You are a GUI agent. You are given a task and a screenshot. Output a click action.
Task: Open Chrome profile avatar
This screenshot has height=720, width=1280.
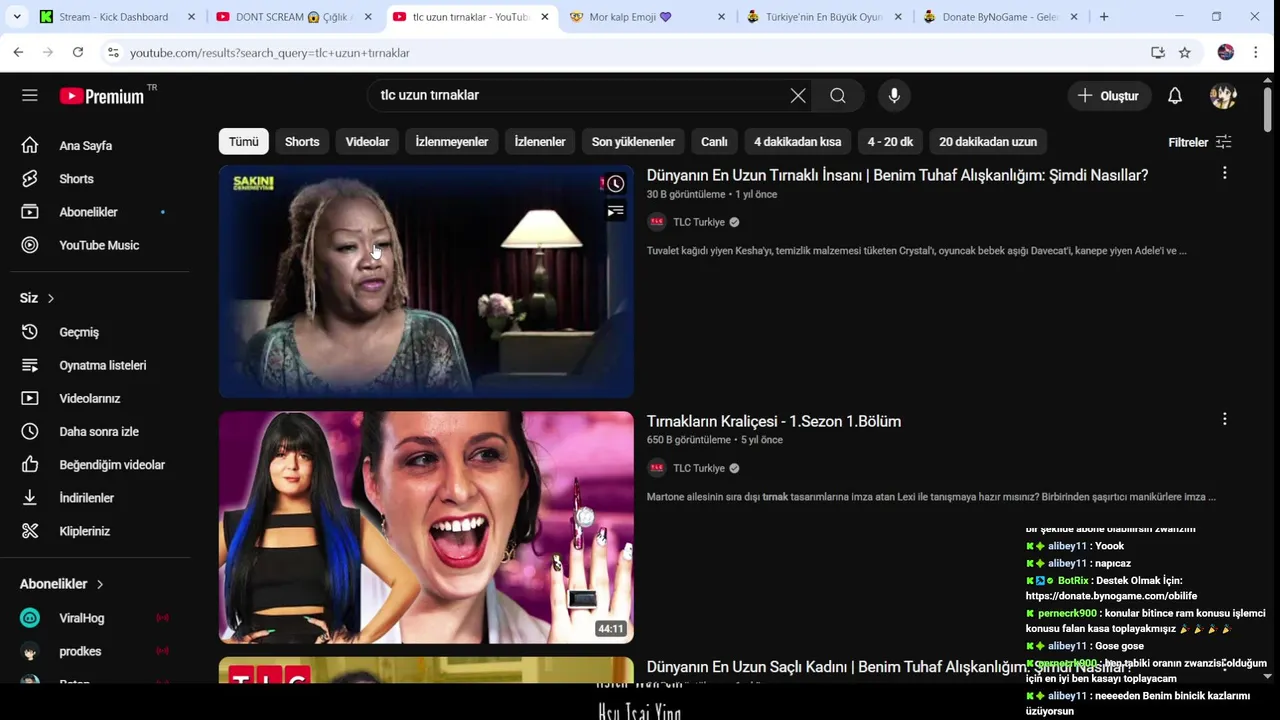tap(1226, 52)
